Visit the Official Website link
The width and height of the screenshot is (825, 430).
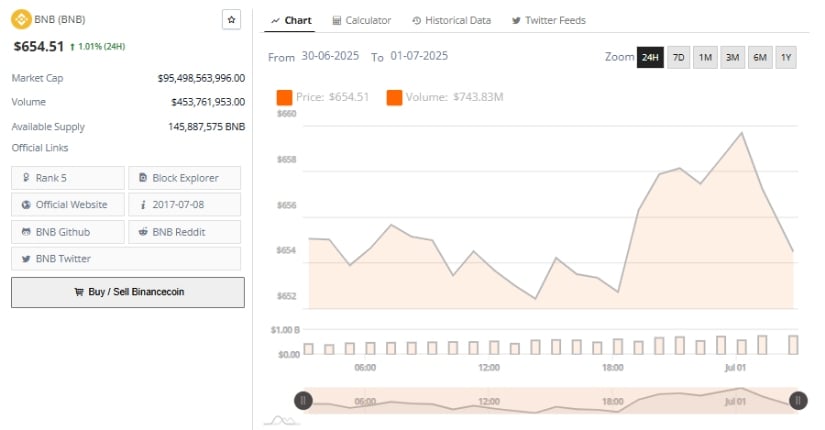pos(68,205)
